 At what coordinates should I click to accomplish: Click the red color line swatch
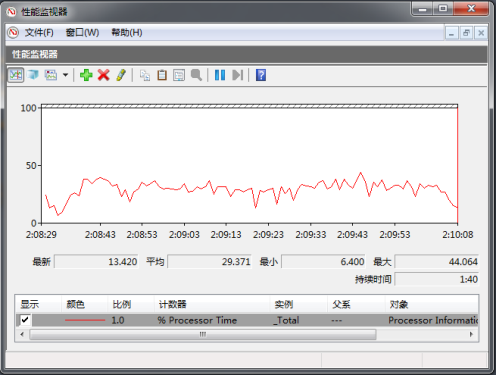coord(85,320)
